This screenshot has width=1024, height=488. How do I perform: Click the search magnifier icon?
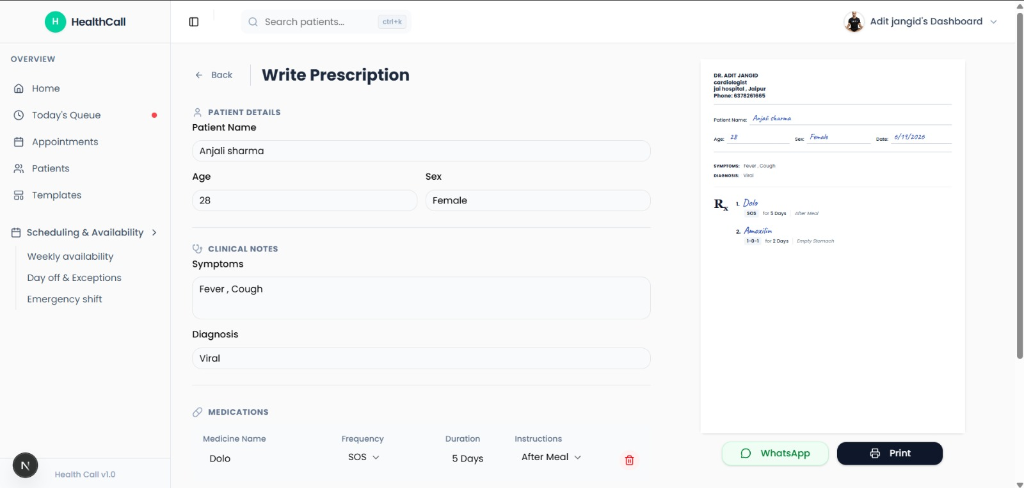(253, 22)
